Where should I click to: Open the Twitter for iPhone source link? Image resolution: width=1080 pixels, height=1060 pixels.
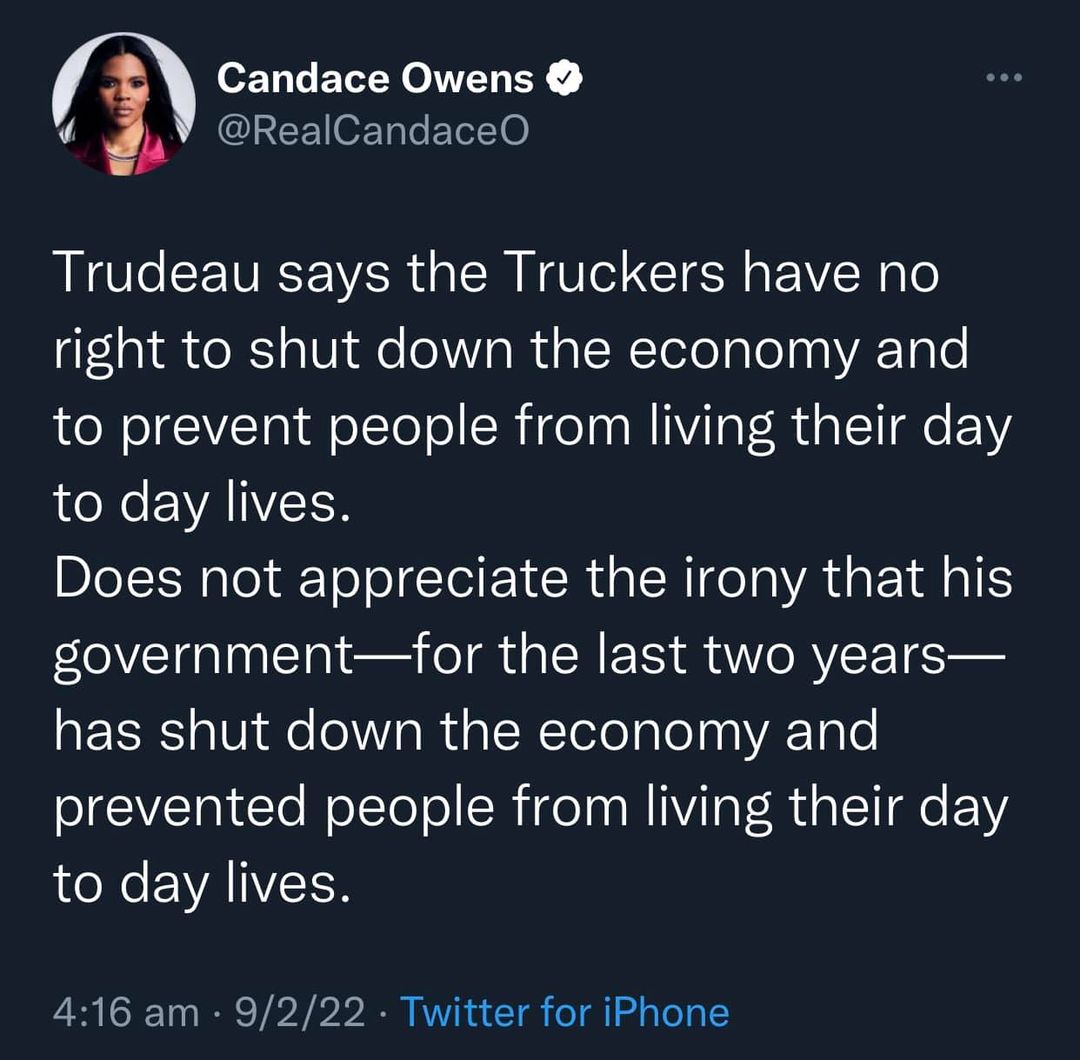coord(564,1012)
